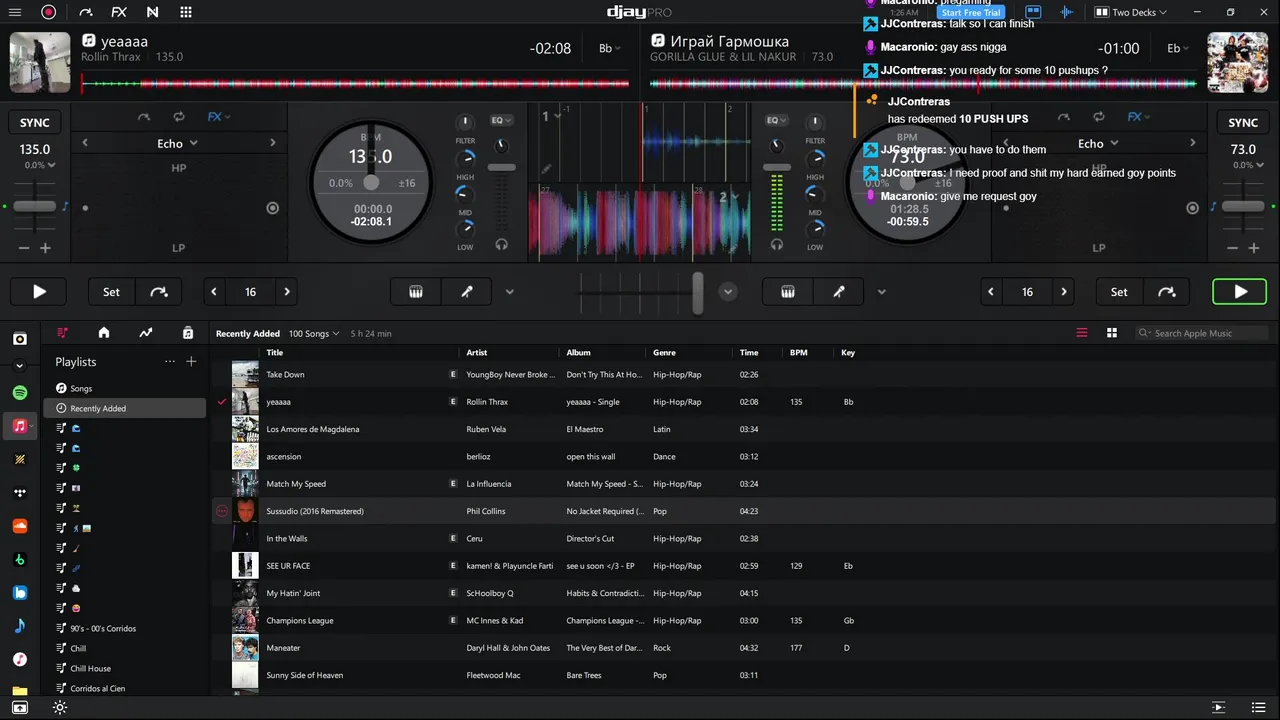Open right deck EQ dropdown
Screen dimensions: 1280x720
click(x=777, y=120)
